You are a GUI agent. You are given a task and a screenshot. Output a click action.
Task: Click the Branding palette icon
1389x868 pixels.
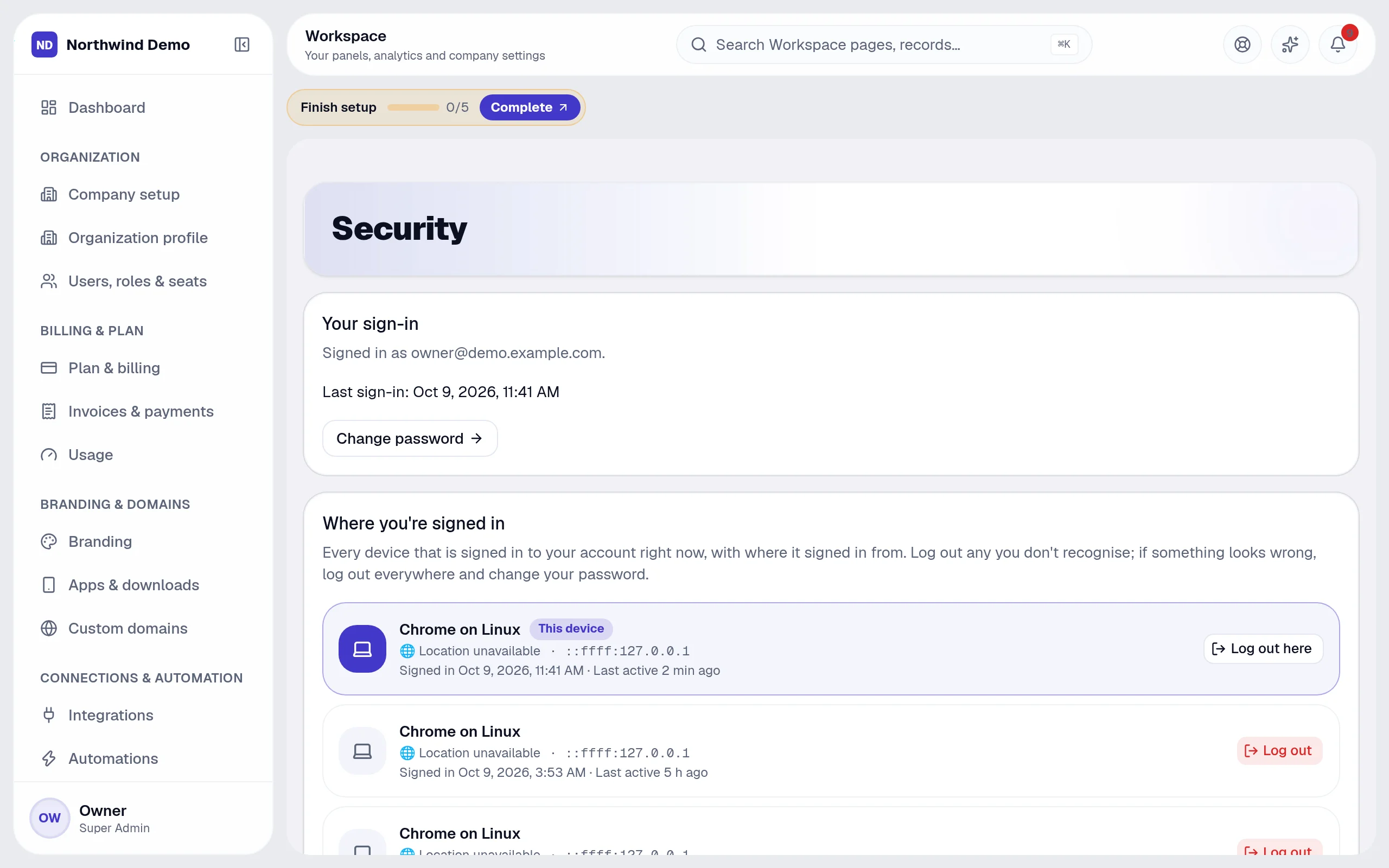click(x=49, y=541)
